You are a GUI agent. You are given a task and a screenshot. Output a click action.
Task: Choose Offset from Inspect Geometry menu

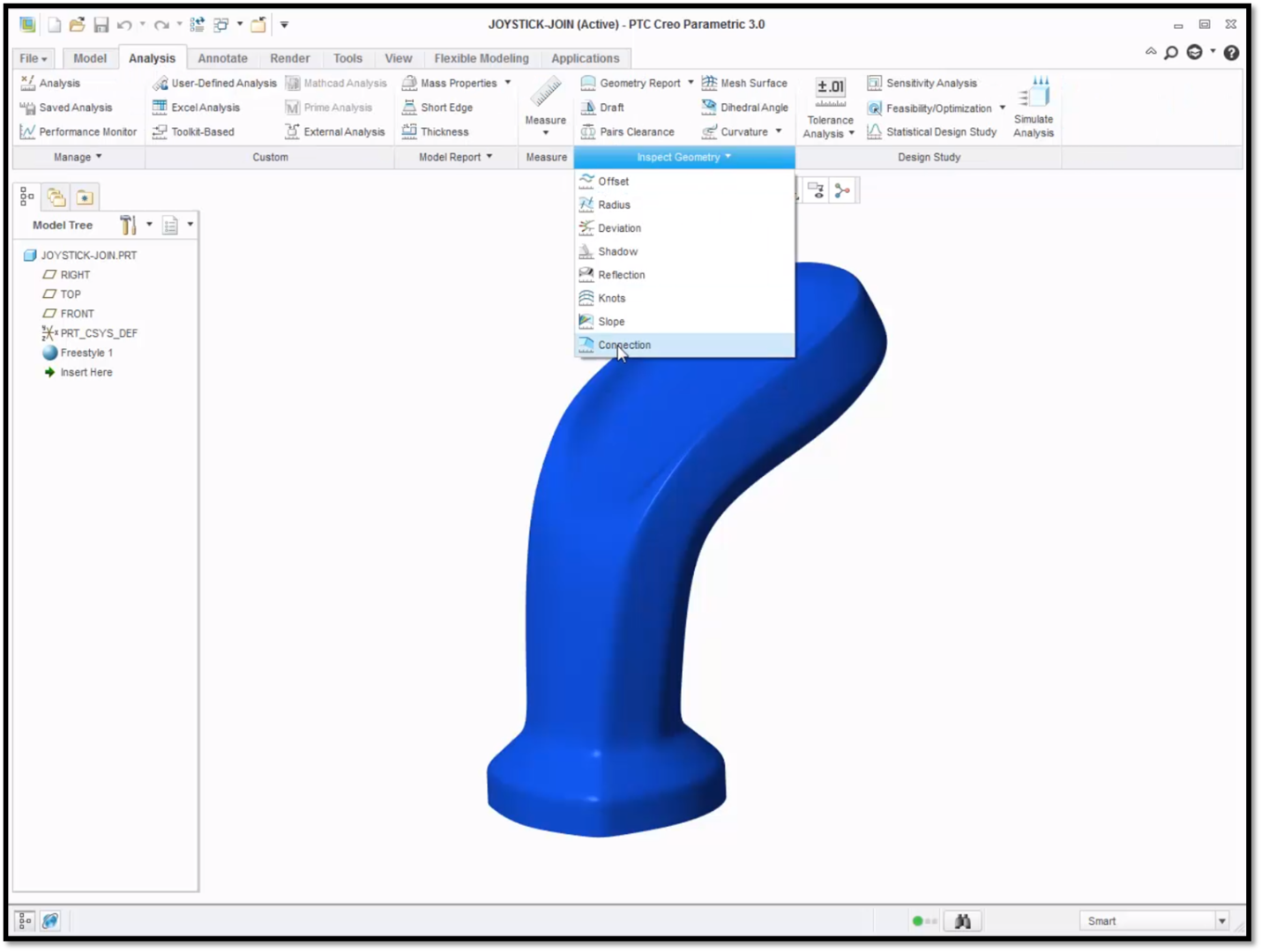coord(684,182)
